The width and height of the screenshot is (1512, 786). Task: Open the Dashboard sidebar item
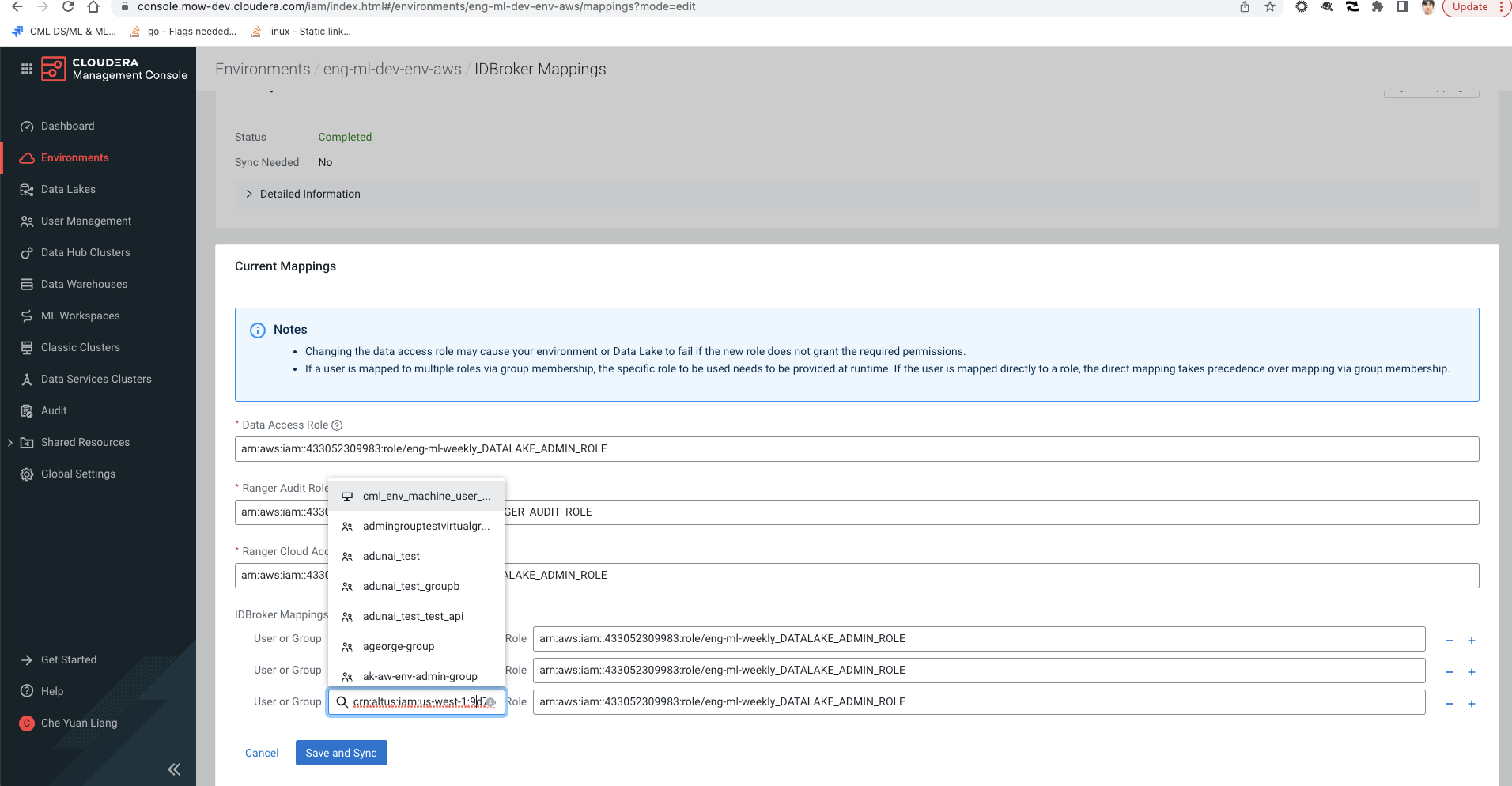tap(67, 127)
